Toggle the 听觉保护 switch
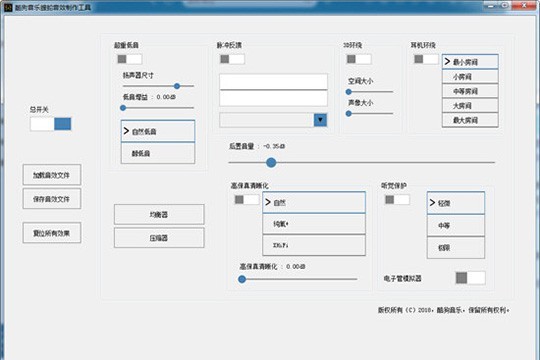540x360 pixels. click(397, 199)
